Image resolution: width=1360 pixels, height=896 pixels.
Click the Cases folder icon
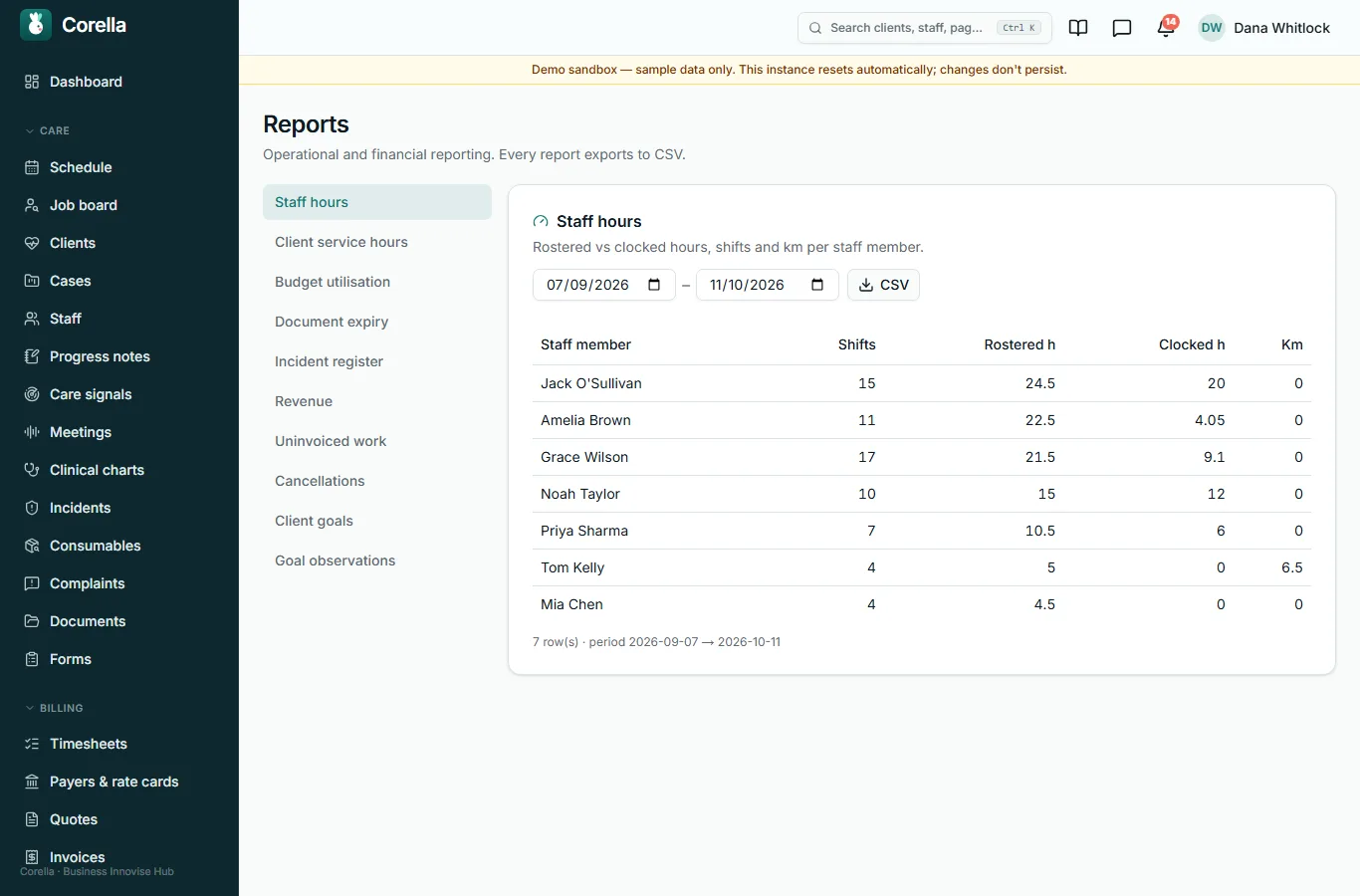(32, 281)
